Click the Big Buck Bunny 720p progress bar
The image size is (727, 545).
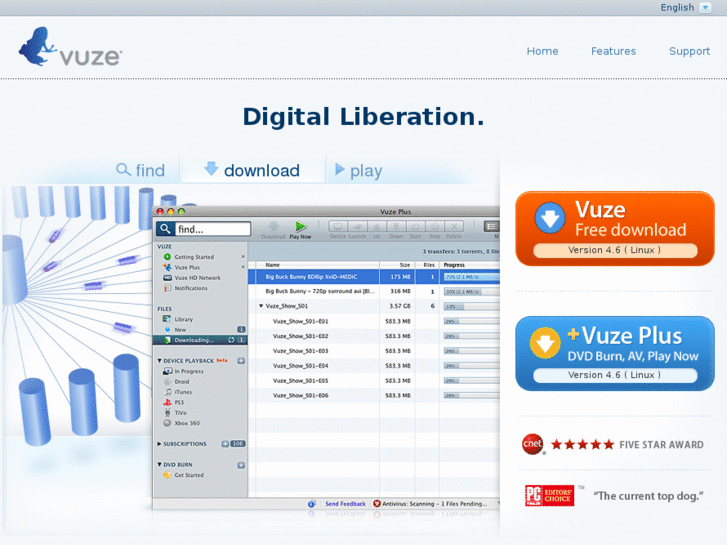pos(472,292)
